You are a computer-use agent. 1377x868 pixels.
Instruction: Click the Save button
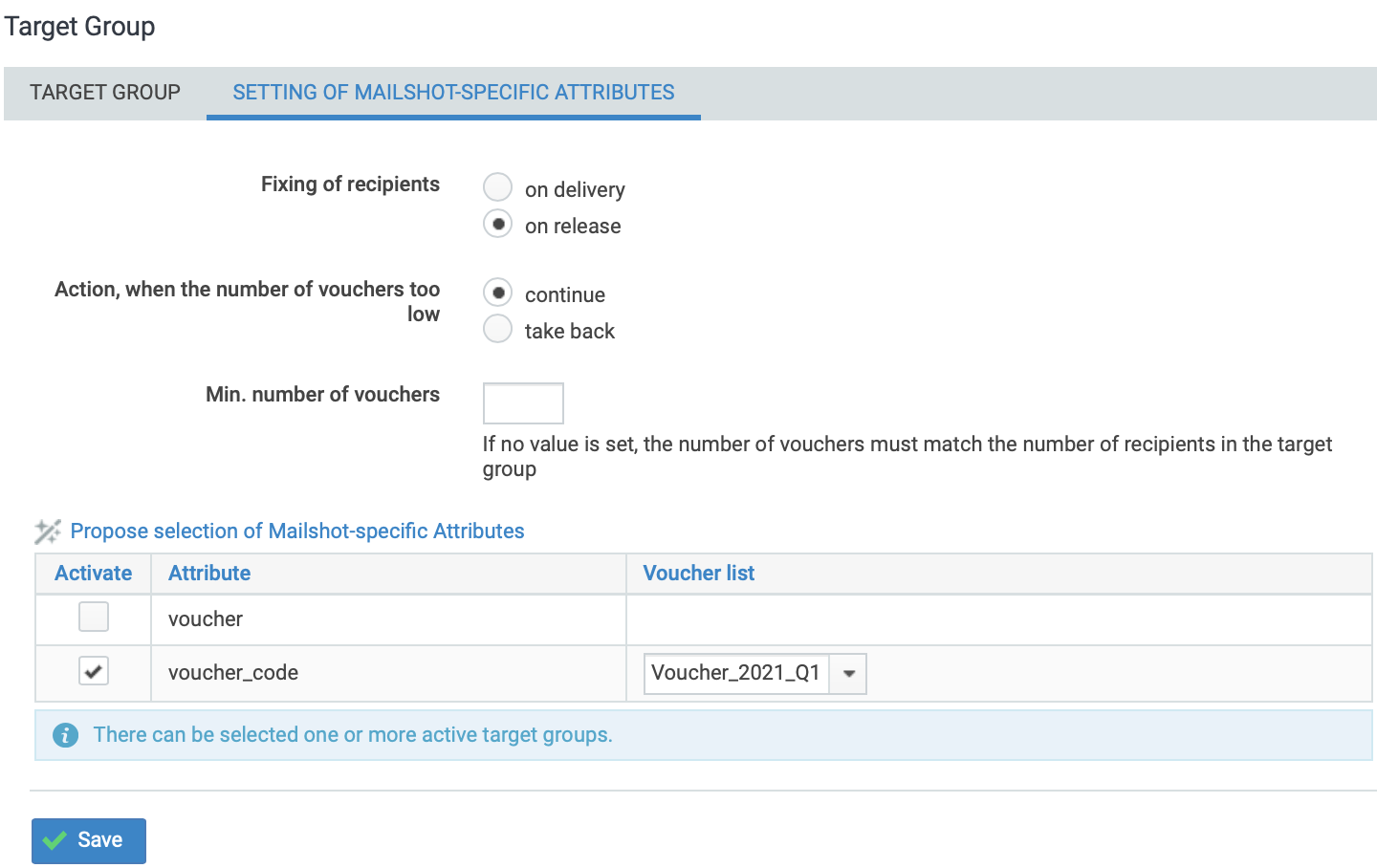89,840
